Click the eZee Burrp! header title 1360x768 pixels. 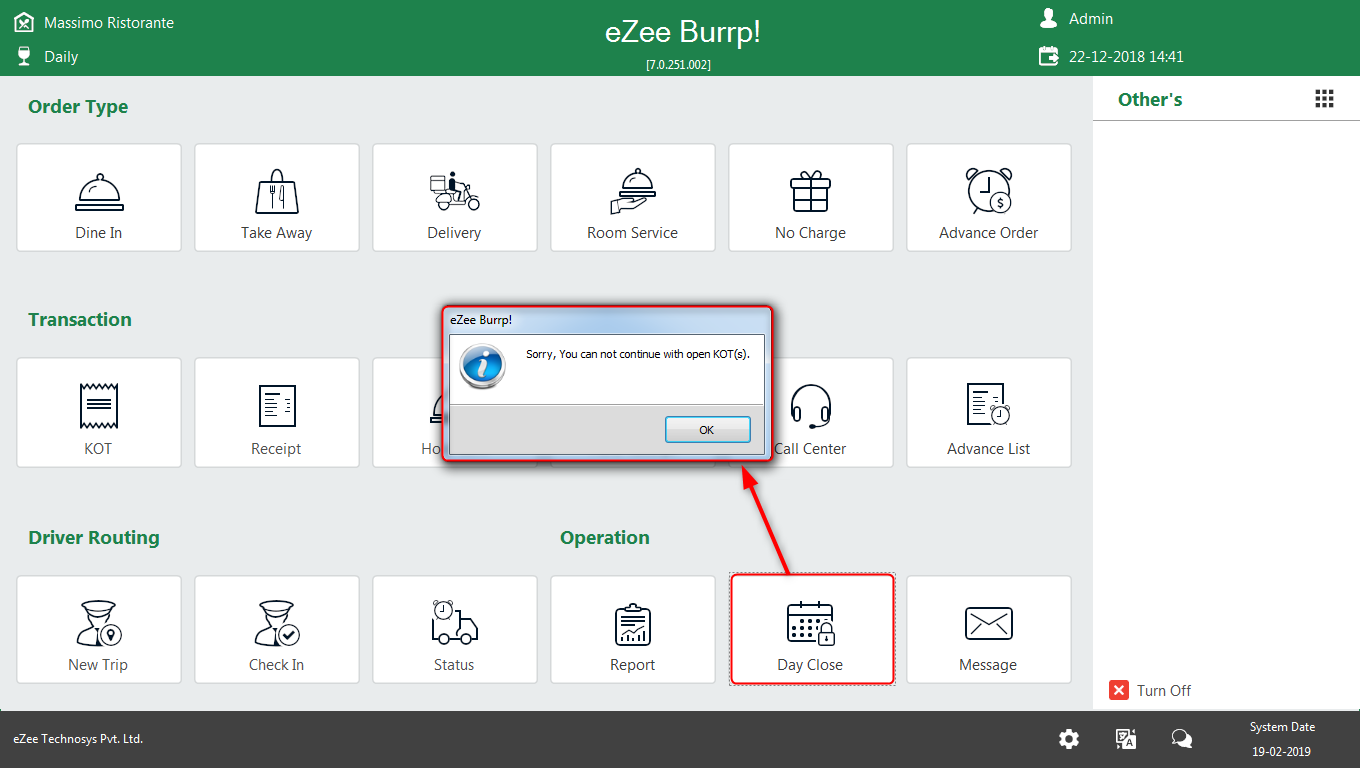click(x=683, y=32)
